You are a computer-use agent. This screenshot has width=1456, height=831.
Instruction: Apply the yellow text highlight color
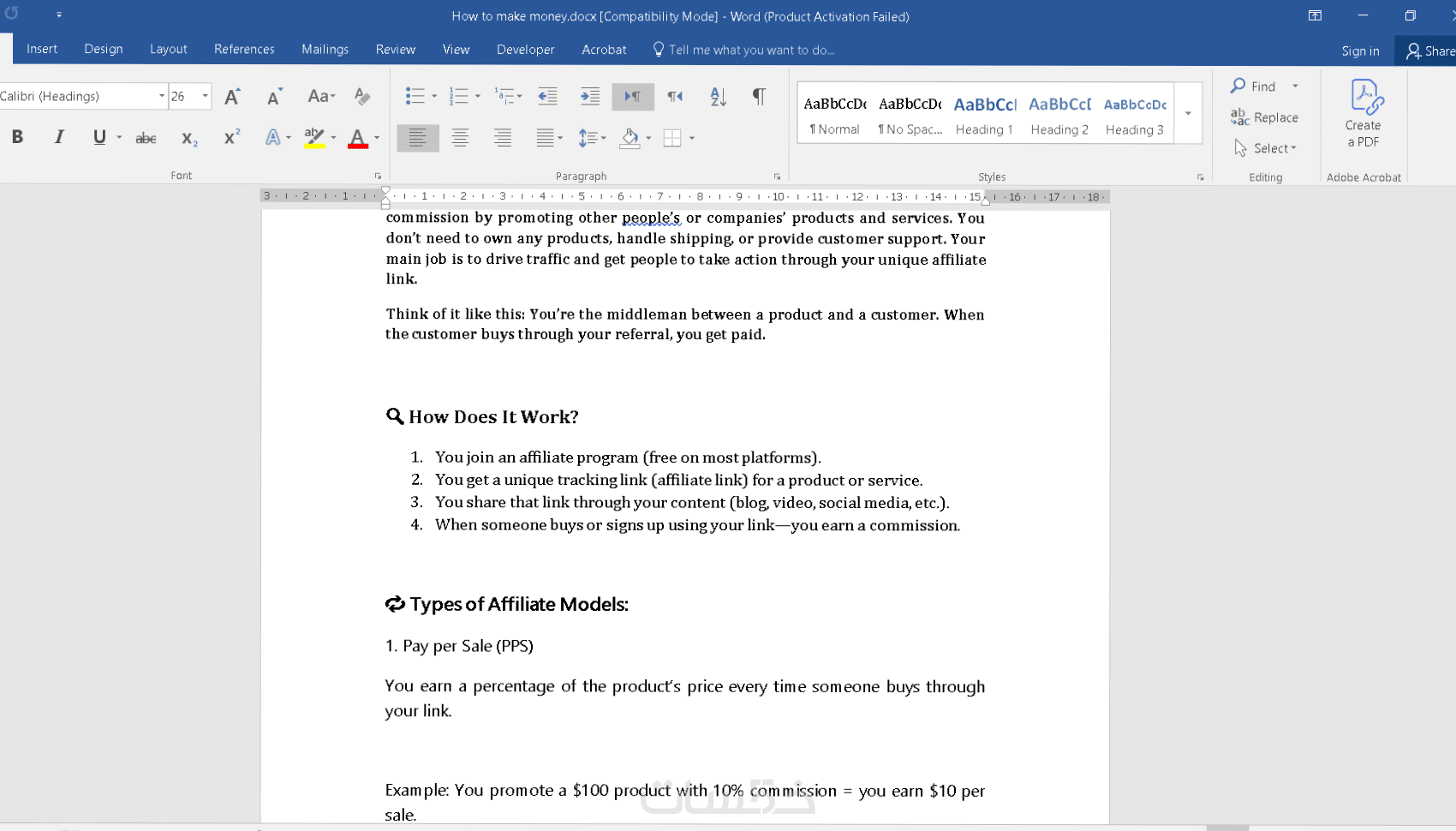point(314,138)
